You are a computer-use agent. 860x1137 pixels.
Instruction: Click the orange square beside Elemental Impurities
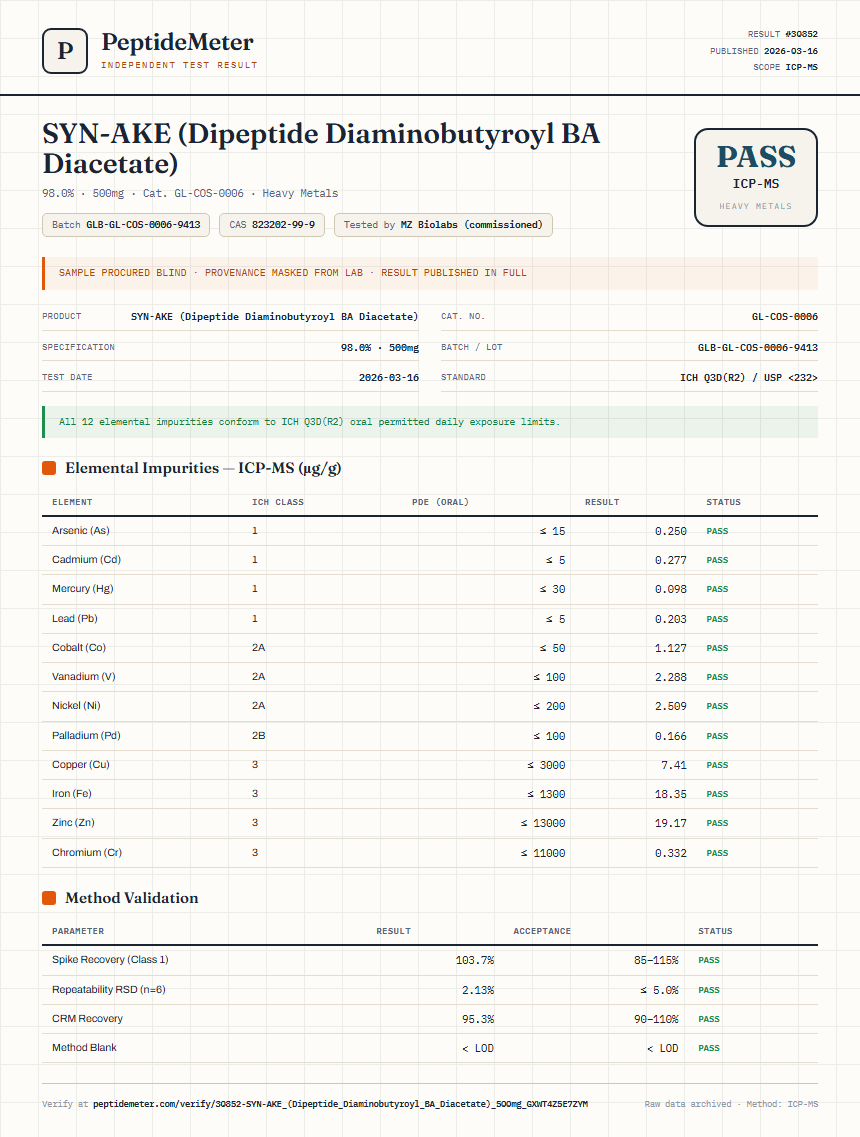(49, 468)
